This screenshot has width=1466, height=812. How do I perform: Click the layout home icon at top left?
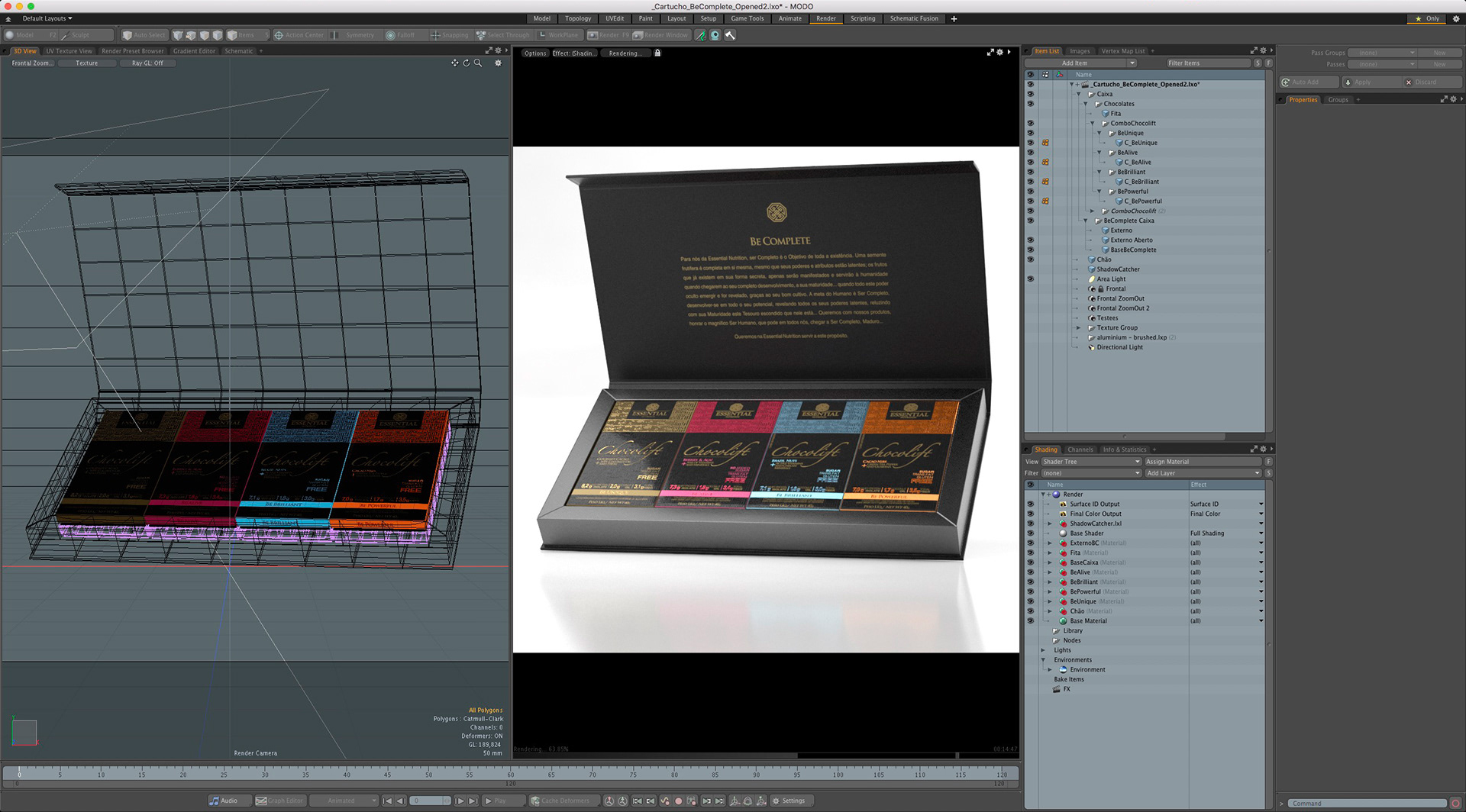pyautogui.click(x=8, y=19)
